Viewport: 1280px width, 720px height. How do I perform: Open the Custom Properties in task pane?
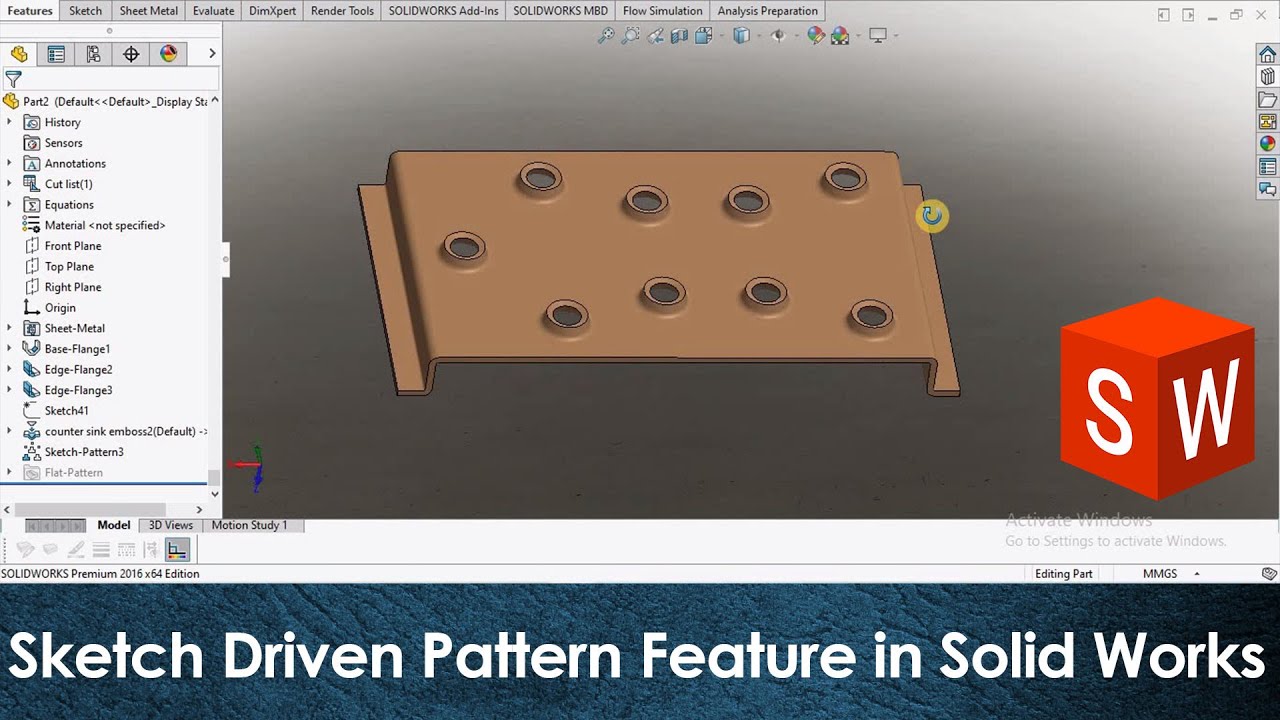coord(1267,167)
